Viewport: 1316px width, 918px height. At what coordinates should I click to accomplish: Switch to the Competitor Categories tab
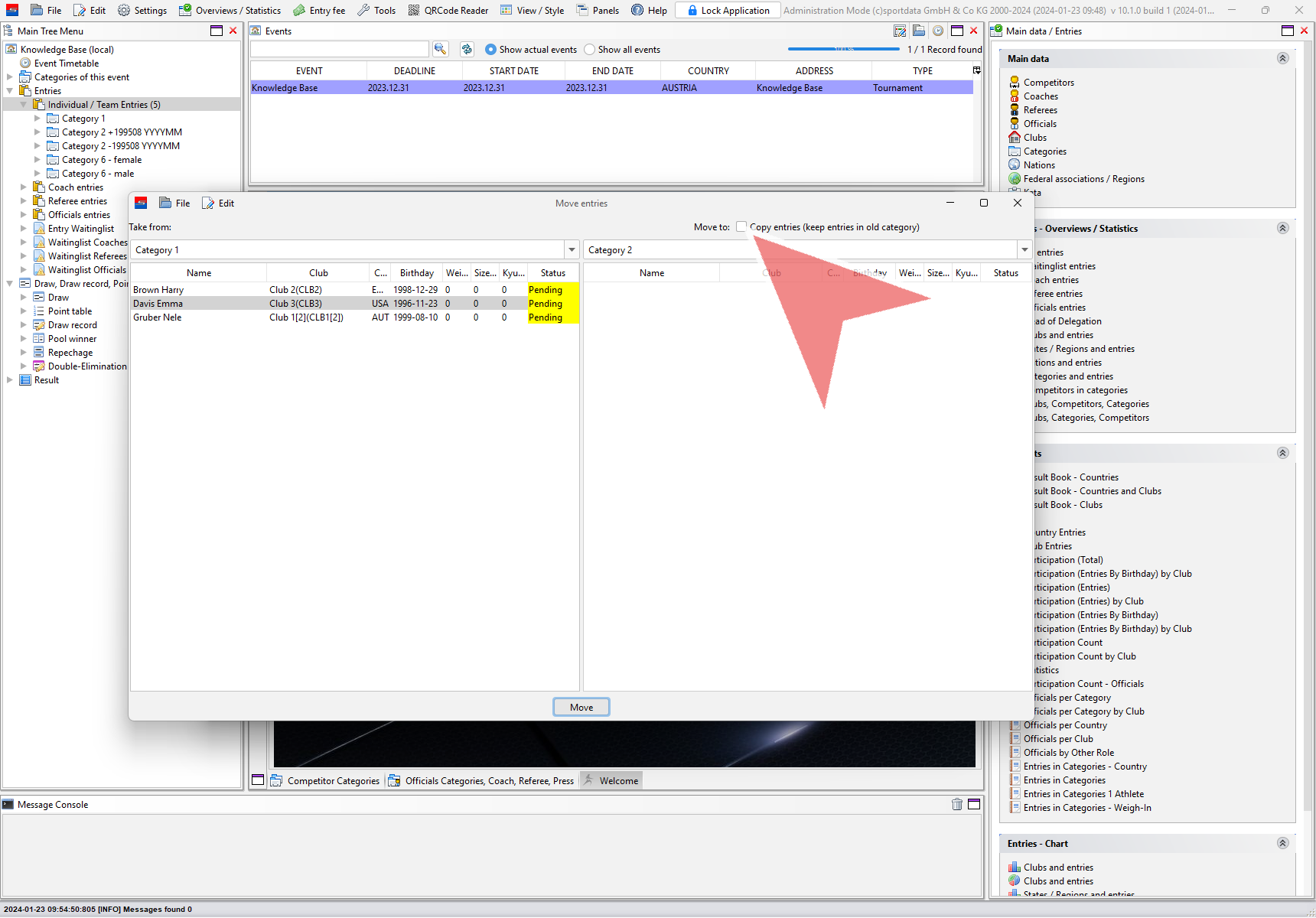coord(325,780)
